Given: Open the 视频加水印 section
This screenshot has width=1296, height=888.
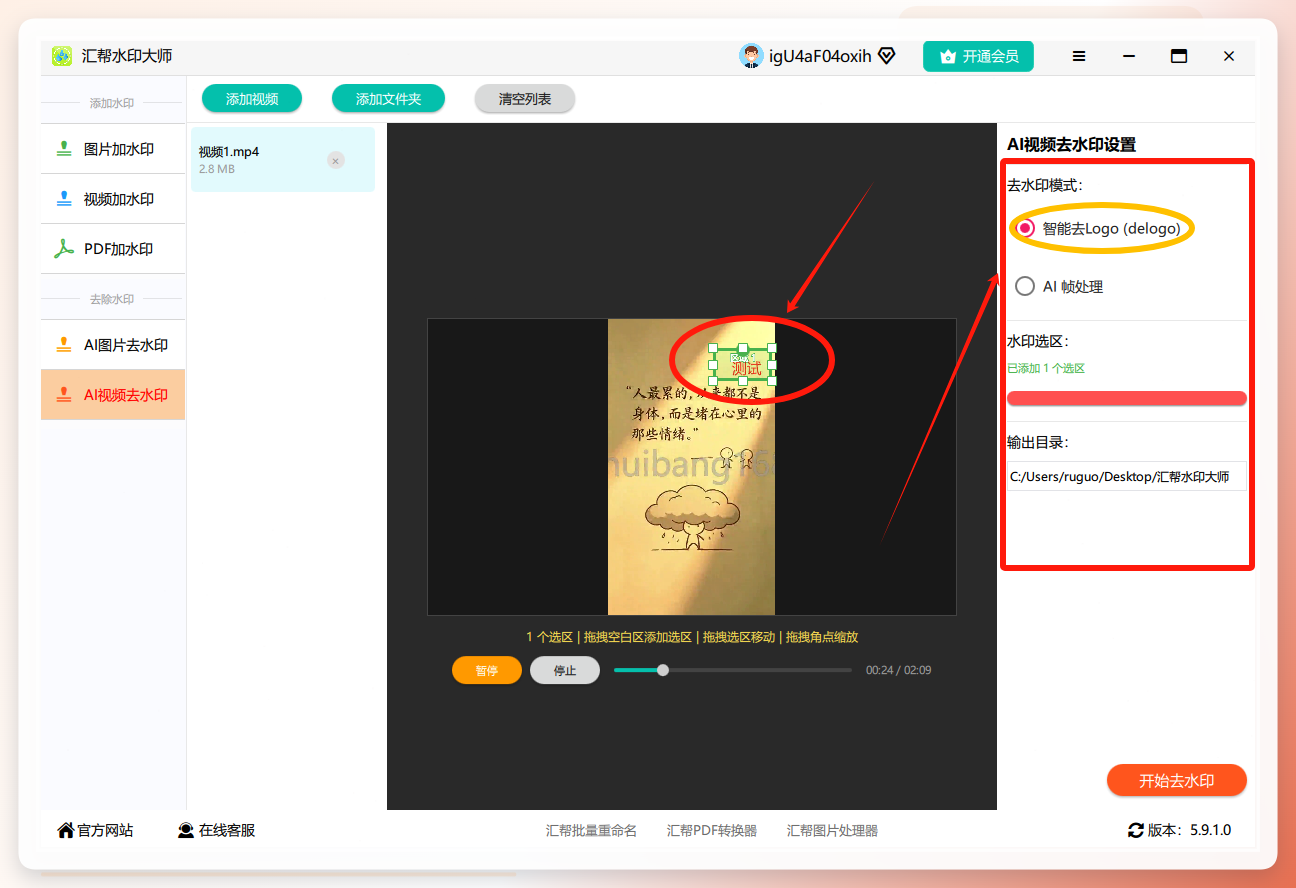Looking at the screenshot, I should (x=113, y=199).
